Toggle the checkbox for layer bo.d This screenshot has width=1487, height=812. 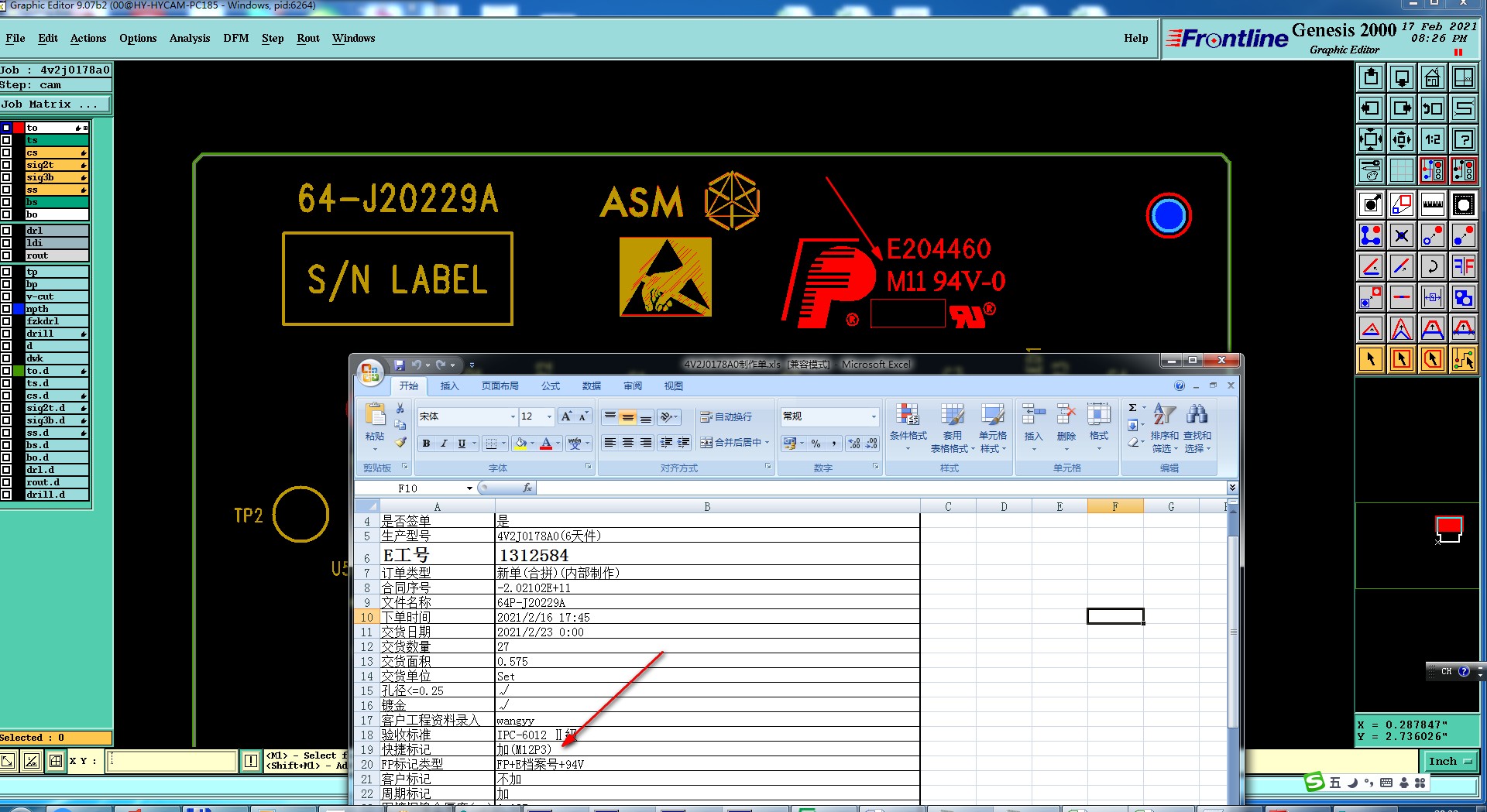point(6,457)
